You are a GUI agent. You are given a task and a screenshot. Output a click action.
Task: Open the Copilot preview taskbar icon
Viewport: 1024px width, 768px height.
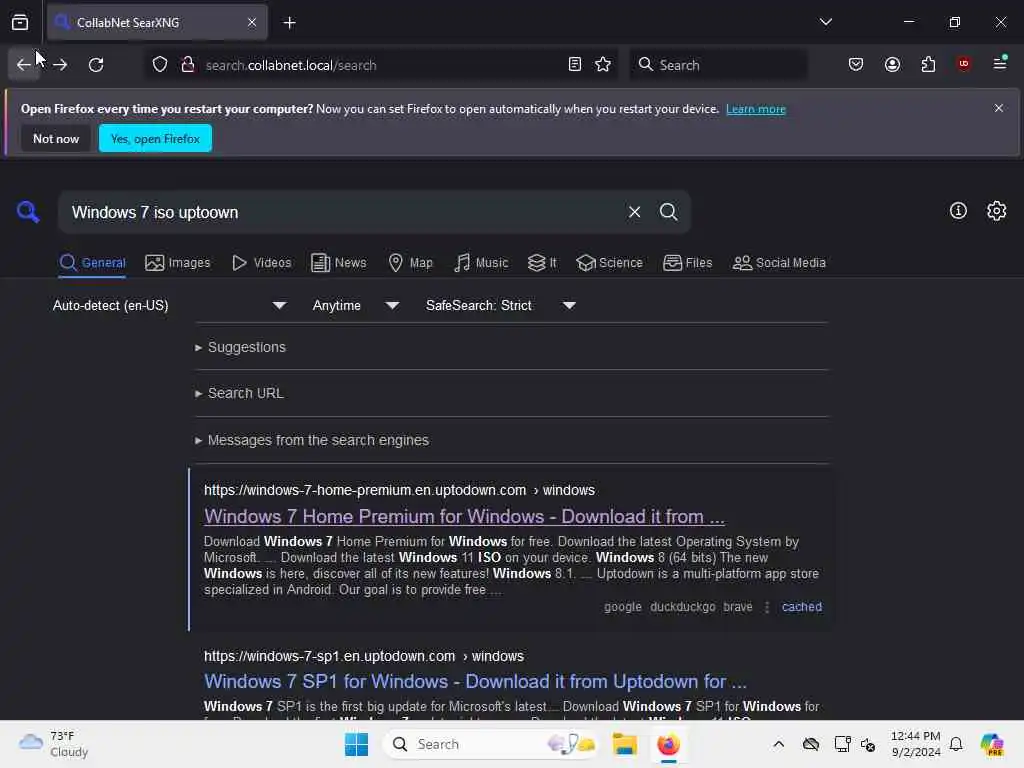992,744
